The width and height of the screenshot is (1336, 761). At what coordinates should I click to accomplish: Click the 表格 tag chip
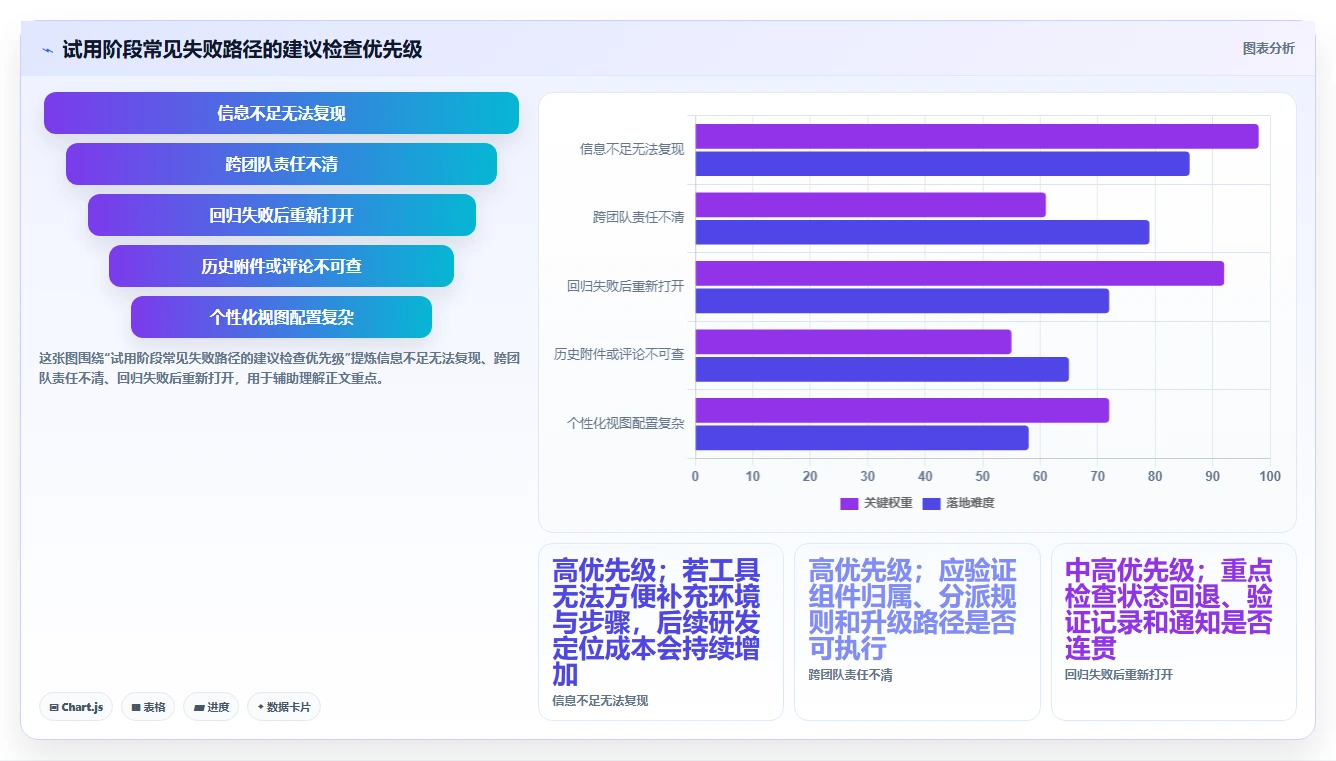pos(148,707)
